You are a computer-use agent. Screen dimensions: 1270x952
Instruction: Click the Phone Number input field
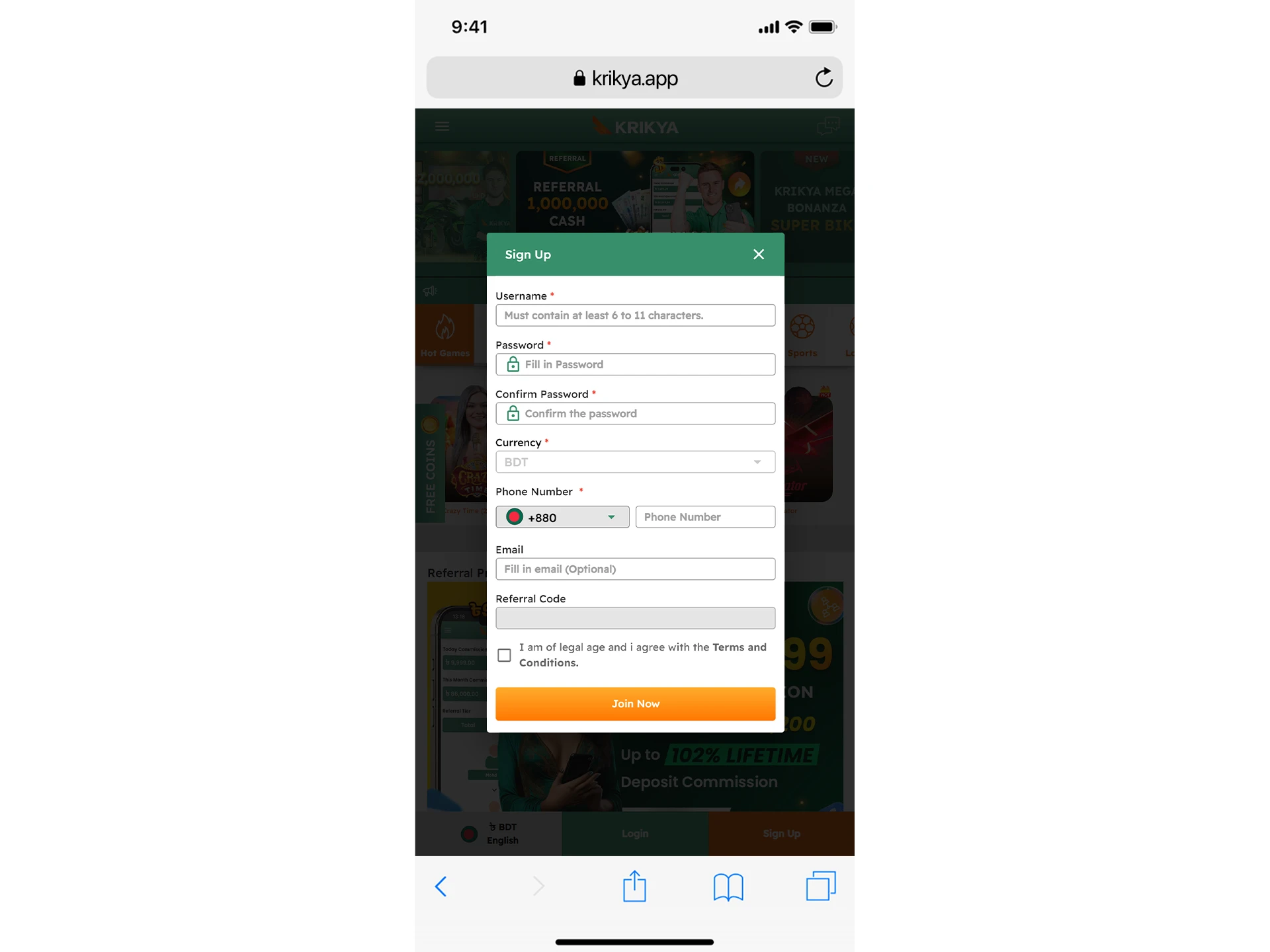click(705, 517)
